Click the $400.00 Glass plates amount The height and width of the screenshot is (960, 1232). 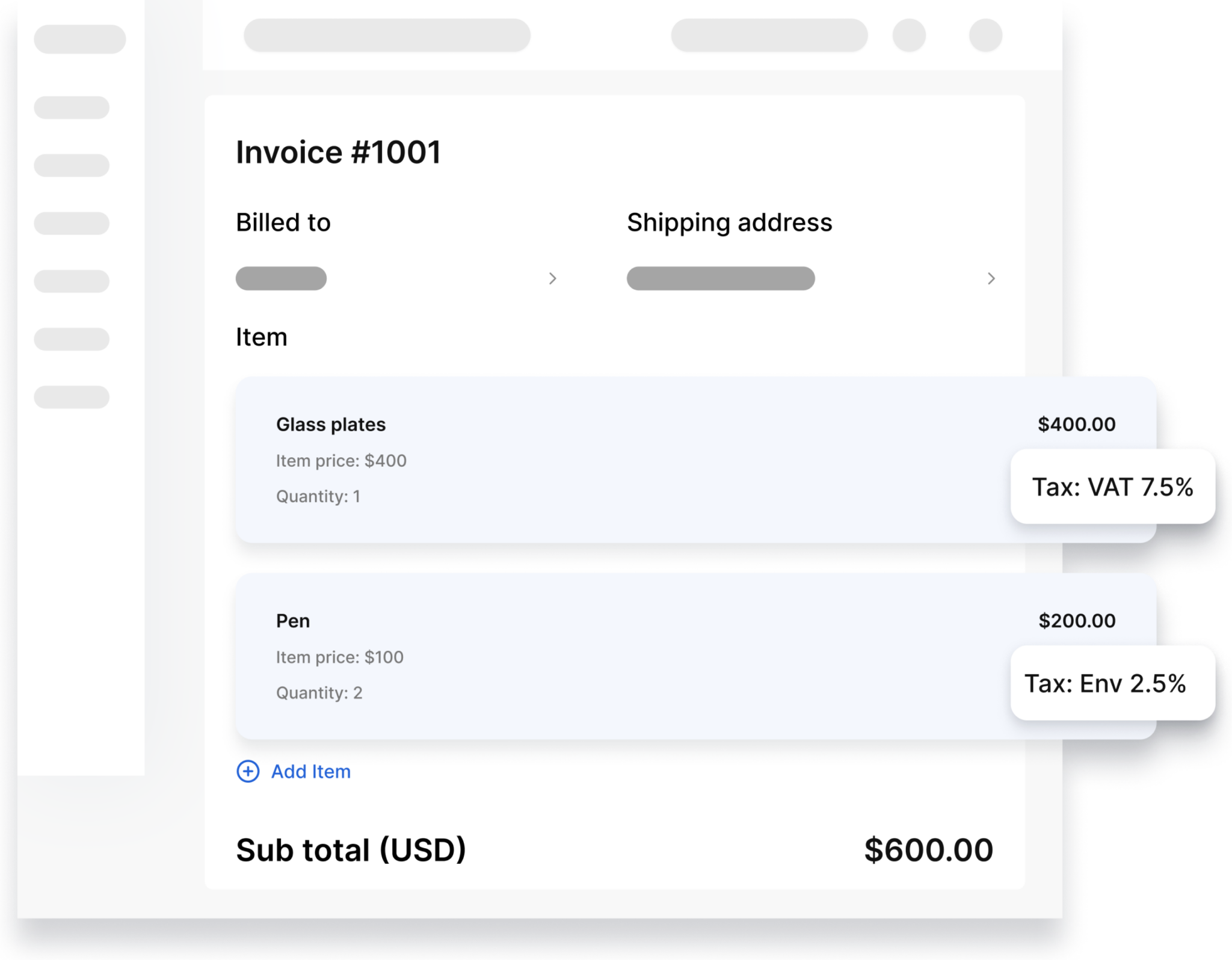pos(1077,424)
